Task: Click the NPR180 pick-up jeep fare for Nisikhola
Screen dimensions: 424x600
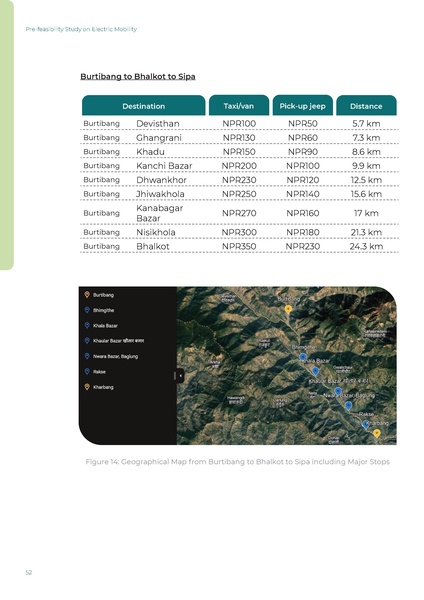Action: (303, 232)
